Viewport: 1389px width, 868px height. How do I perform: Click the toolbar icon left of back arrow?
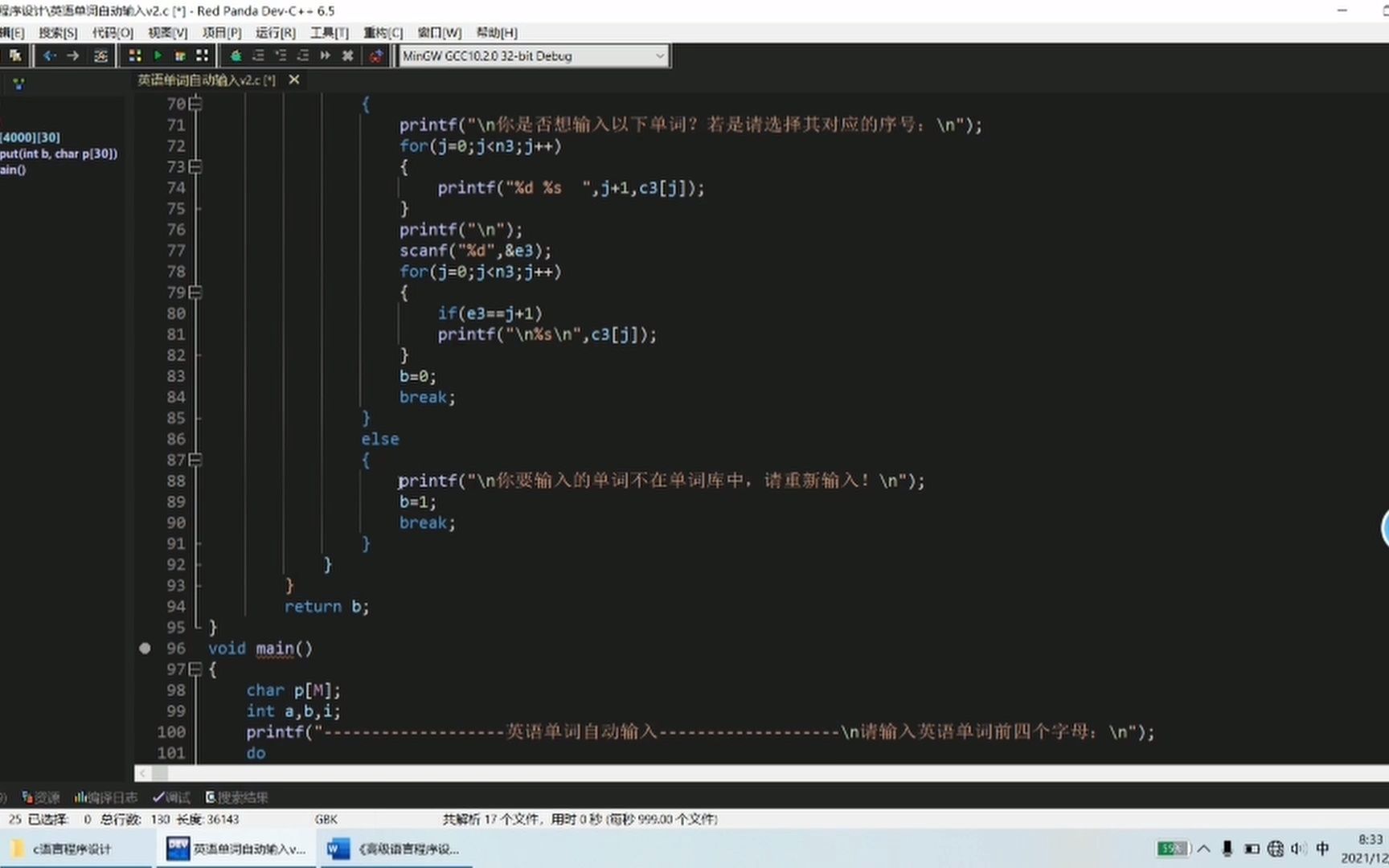[15, 55]
